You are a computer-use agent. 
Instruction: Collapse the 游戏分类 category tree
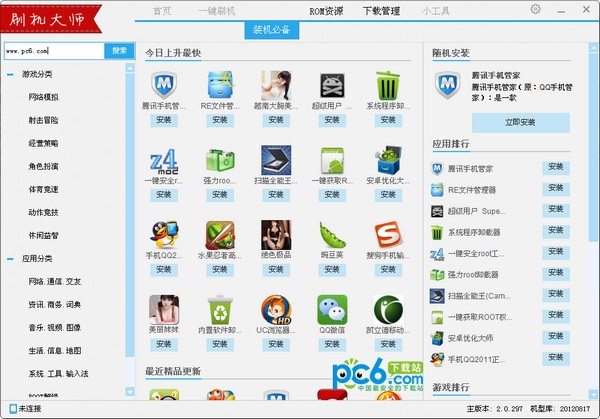coord(10,75)
